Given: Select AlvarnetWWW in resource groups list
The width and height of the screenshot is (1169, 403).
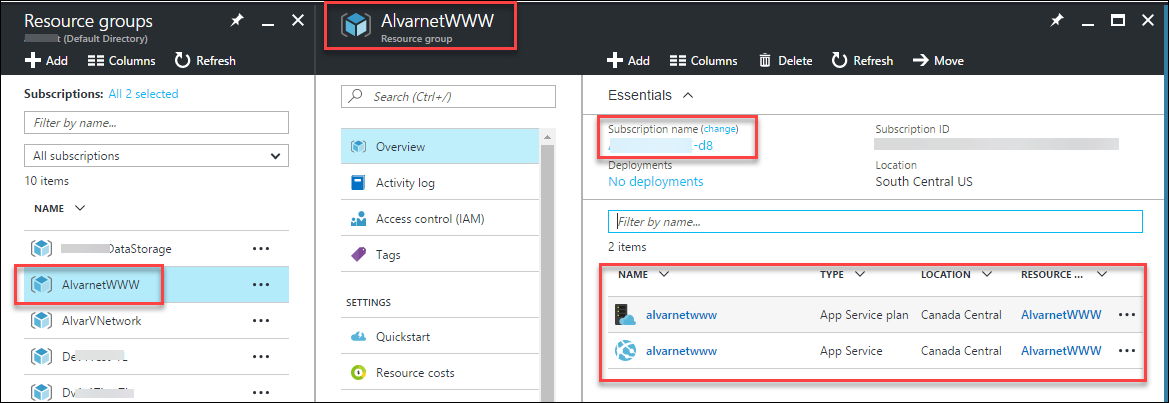Looking at the screenshot, I should [x=157, y=284].
